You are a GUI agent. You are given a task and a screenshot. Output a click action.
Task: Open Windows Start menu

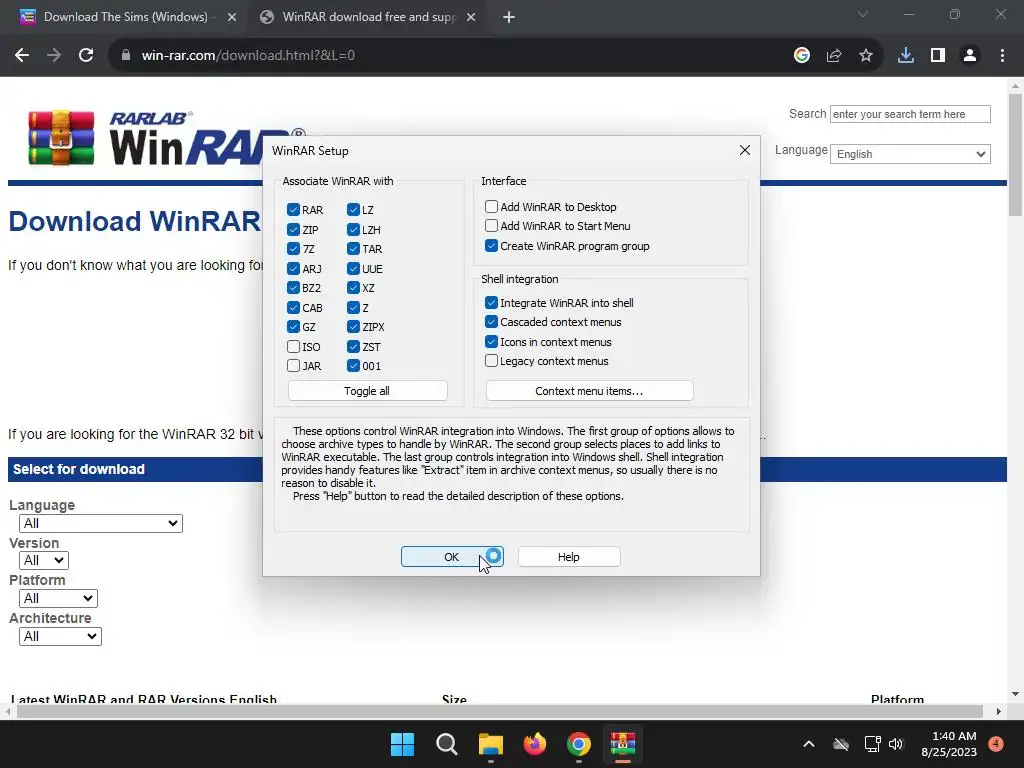pyautogui.click(x=402, y=744)
